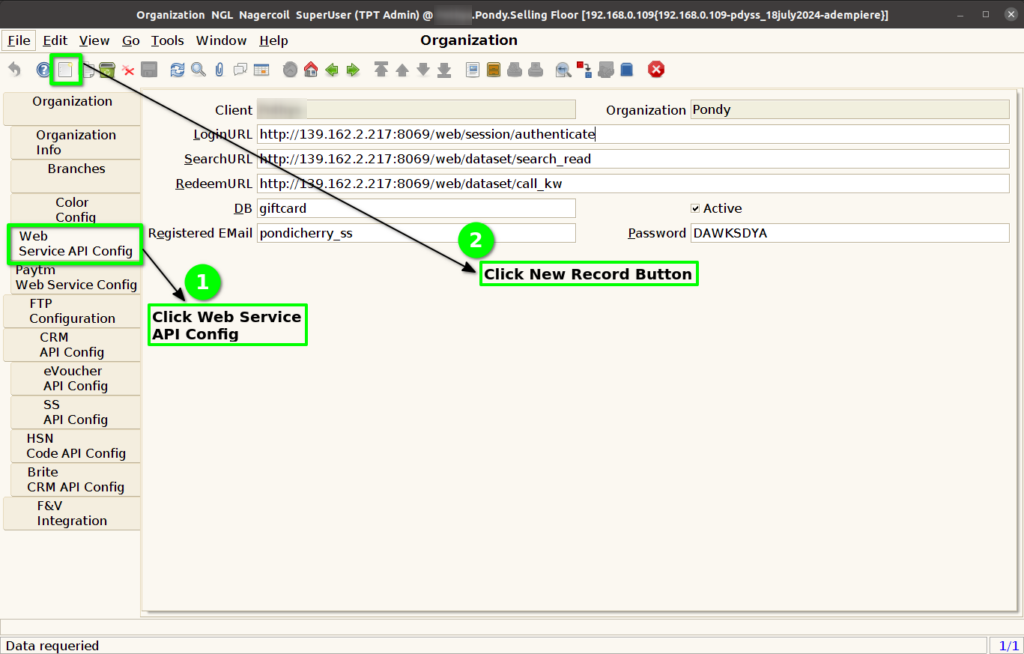This screenshot has height=654, width=1024.
Task: Toggle the Active checkbox
Action: [695, 208]
